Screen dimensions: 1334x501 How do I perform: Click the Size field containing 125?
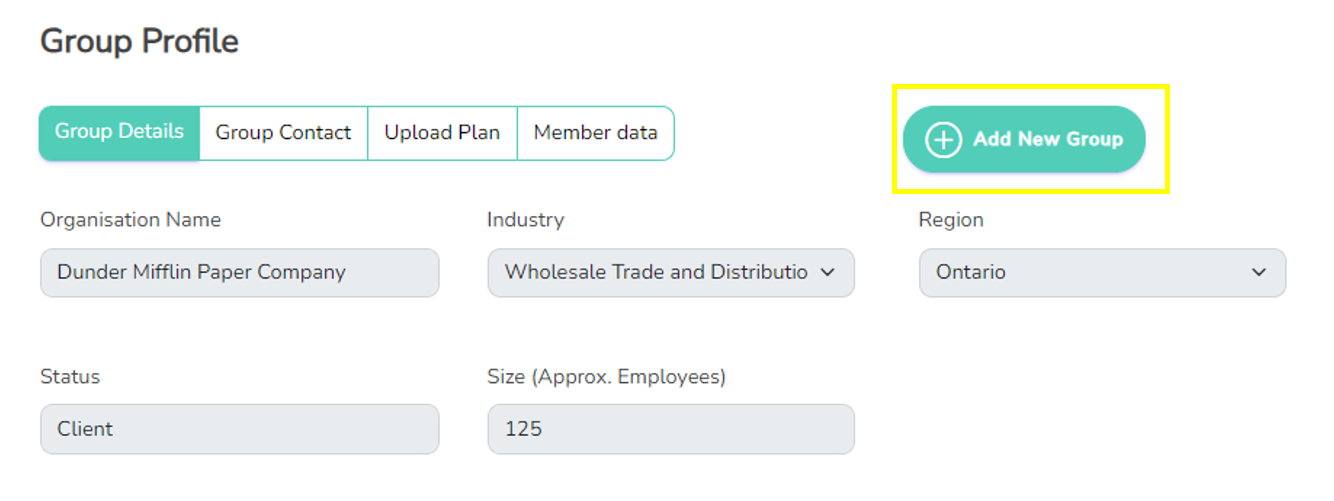pyautogui.click(x=671, y=429)
